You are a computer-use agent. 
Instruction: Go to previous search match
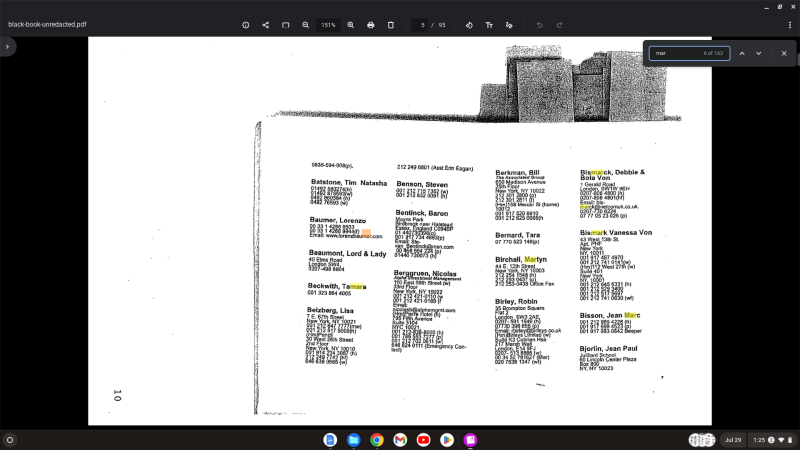742,53
